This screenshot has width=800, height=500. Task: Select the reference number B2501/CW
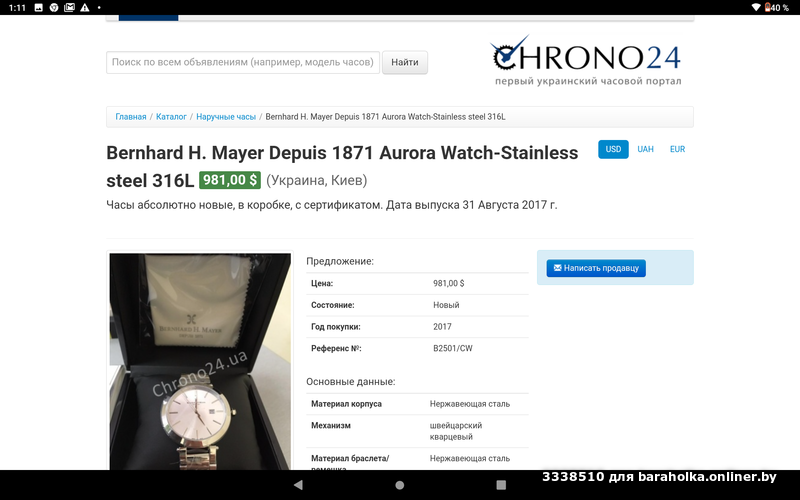pyautogui.click(x=453, y=348)
